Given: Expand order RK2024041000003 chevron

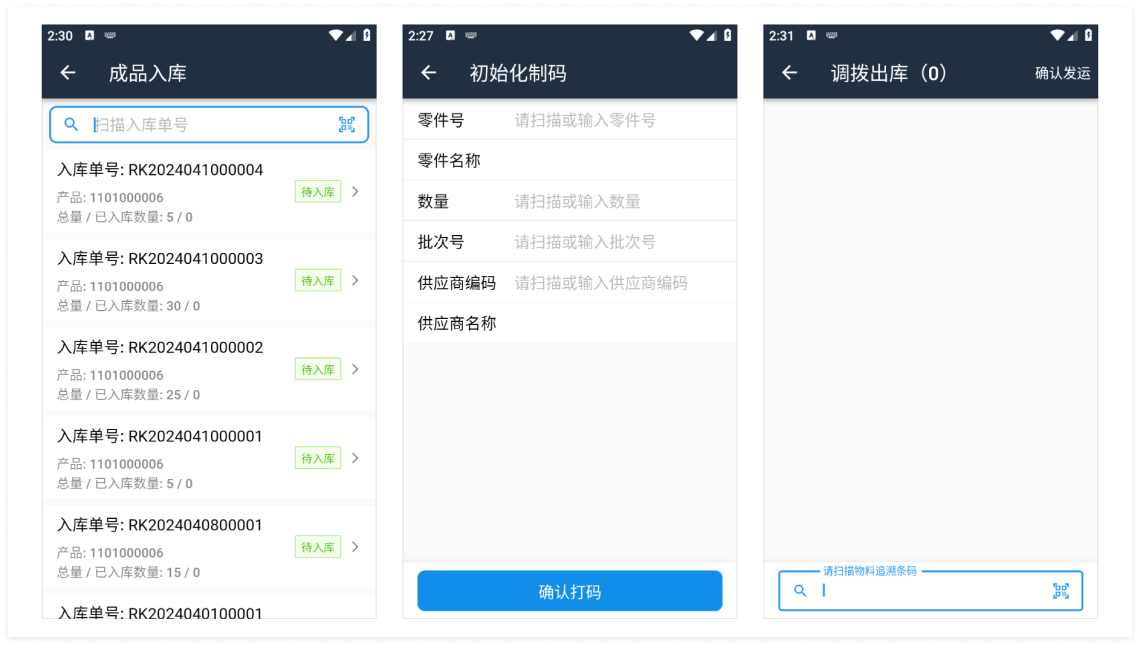Looking at the screenshot, I should 356,281.
